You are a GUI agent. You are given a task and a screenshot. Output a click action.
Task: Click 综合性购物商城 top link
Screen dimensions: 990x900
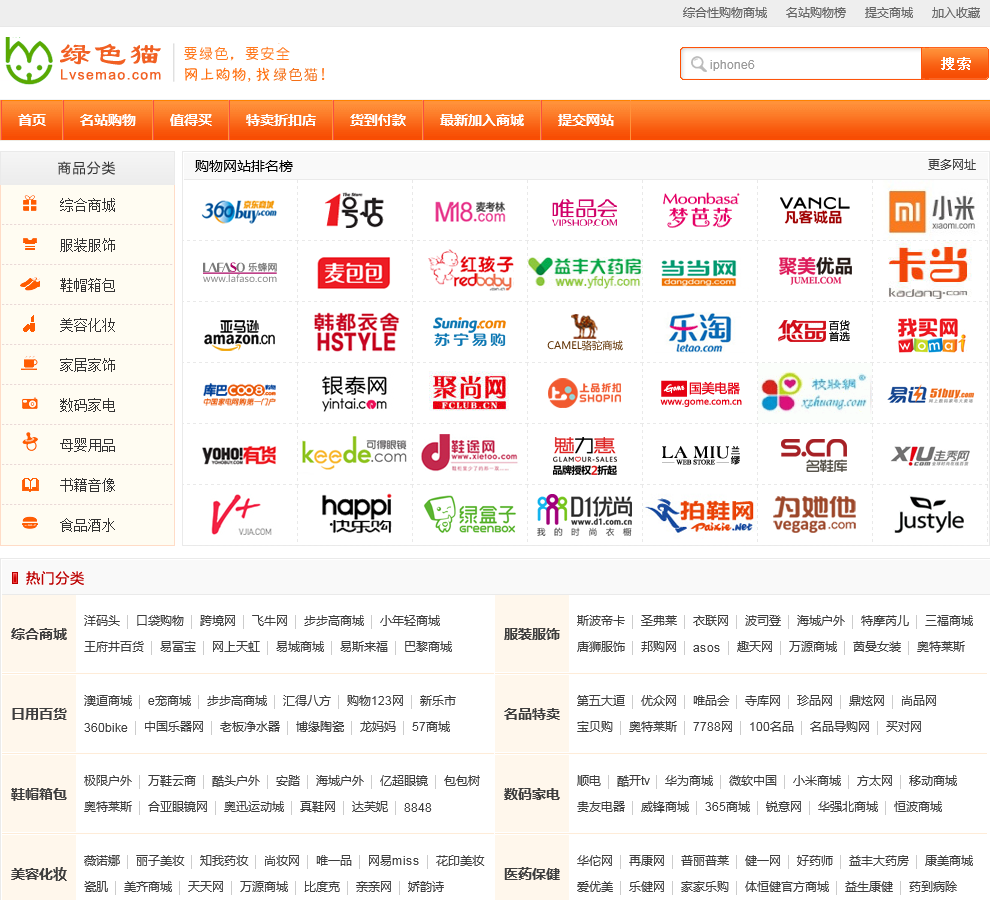[725, 13]
